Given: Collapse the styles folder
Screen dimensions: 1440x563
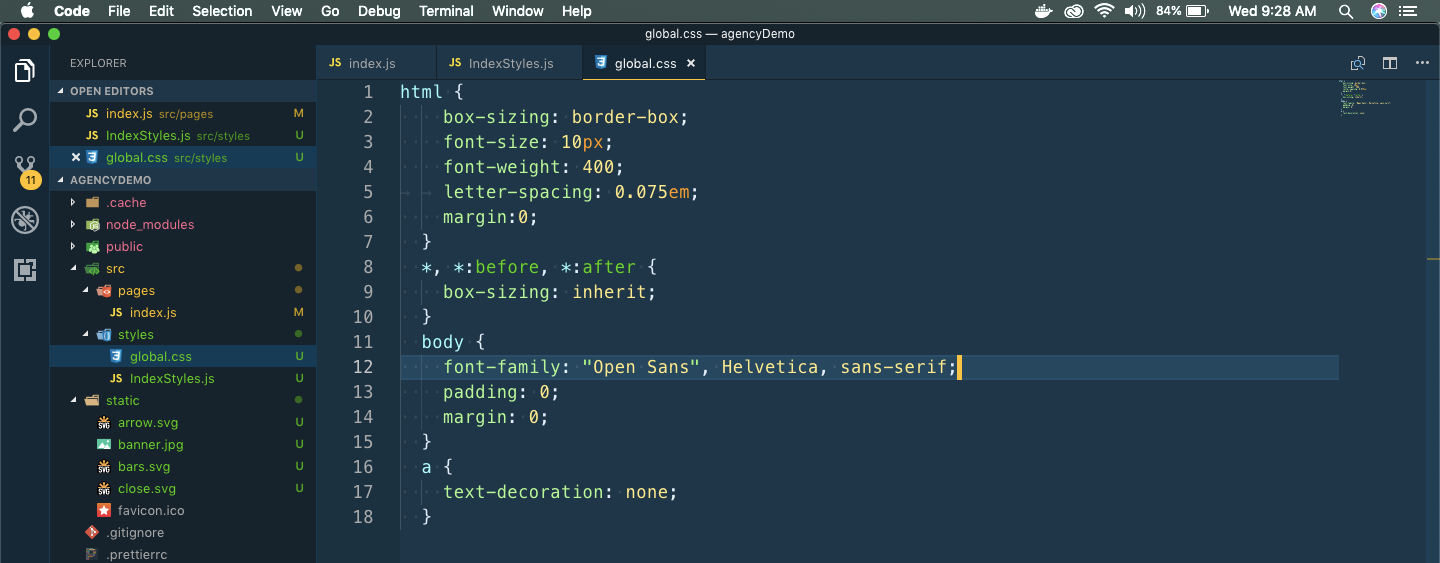Looking at the screenshot, I should point(135,334).
